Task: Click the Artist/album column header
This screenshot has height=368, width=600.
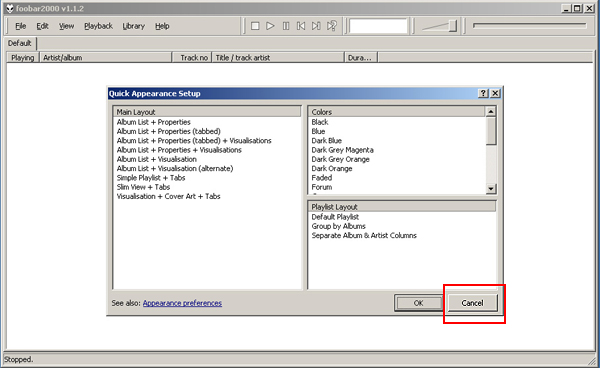Action: 106,58
